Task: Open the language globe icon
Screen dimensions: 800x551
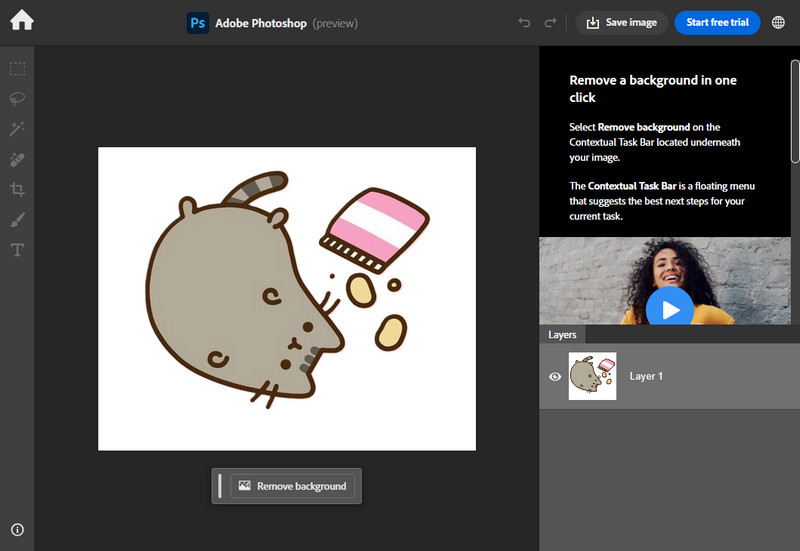Action: tap(778, 22)
